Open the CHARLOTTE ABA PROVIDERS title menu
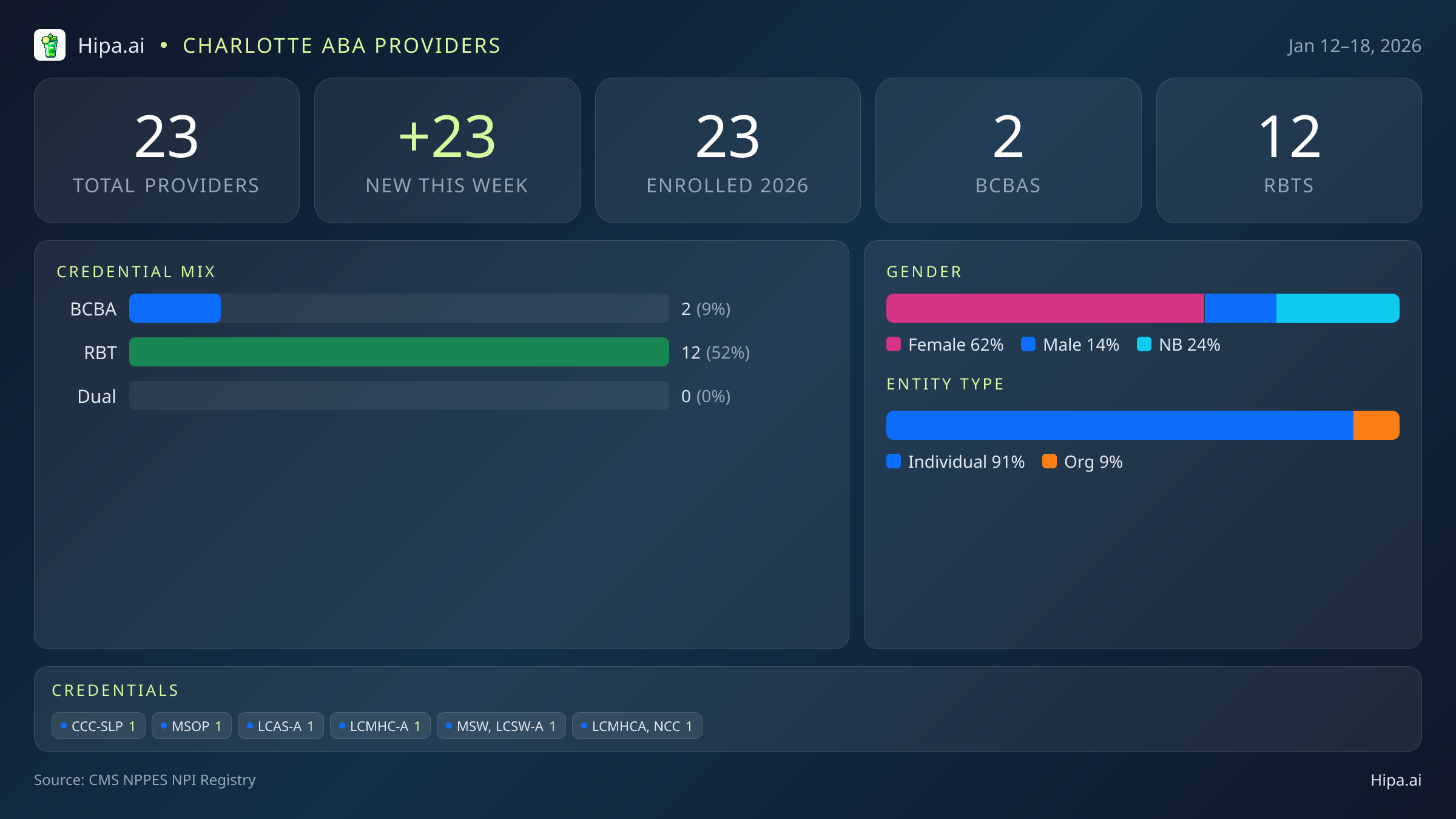The height and width of the screenshot is (819, 1456). 342,45
